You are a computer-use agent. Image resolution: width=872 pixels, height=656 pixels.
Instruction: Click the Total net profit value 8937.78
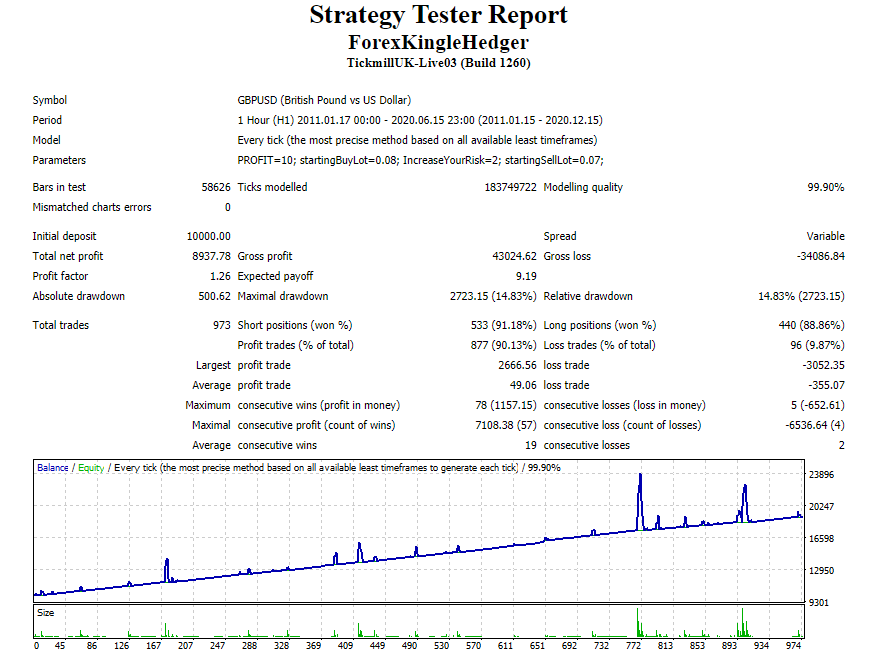point(211,256)
